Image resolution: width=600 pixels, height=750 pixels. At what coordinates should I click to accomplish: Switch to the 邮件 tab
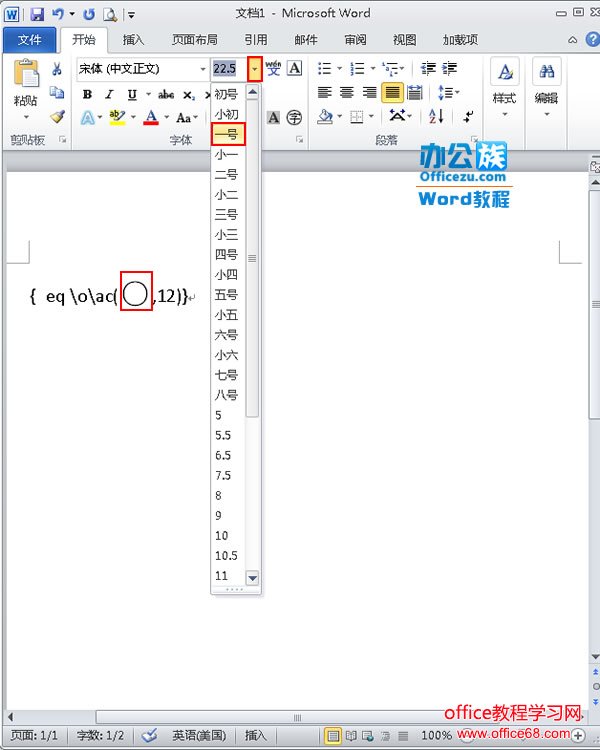click(x=306, y=40)
